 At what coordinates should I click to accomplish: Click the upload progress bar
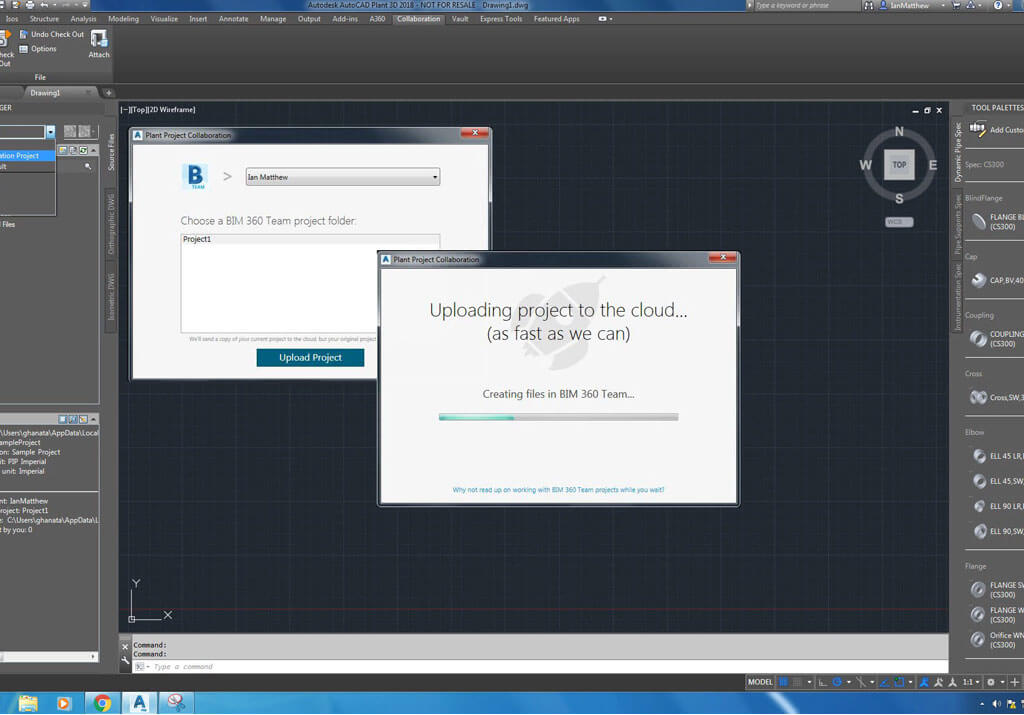pyautogui.click(x=558, y=417)
